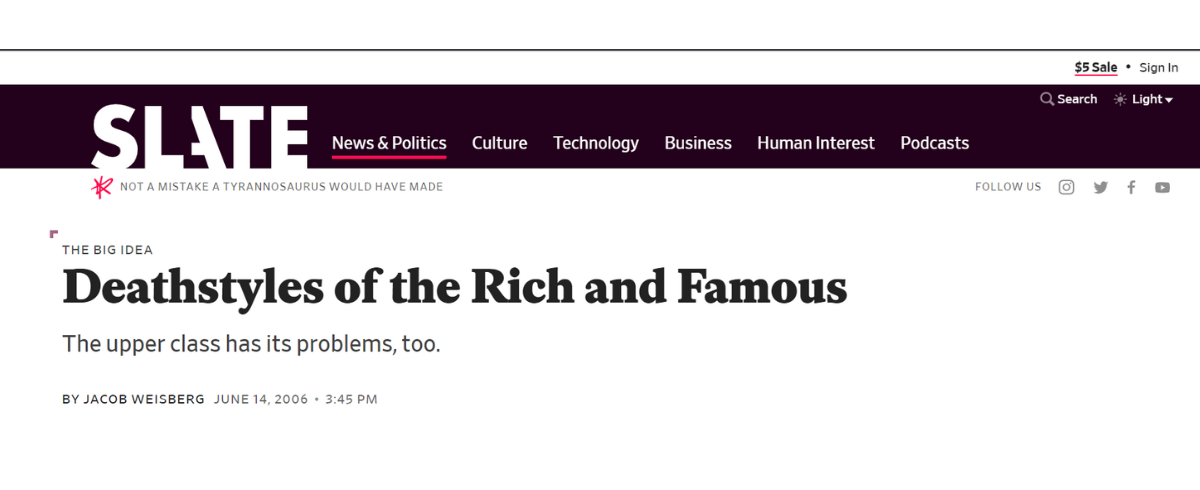Open the Instagram icon link
This screenshot has height=490, width=1200.
coord(1066,187)
